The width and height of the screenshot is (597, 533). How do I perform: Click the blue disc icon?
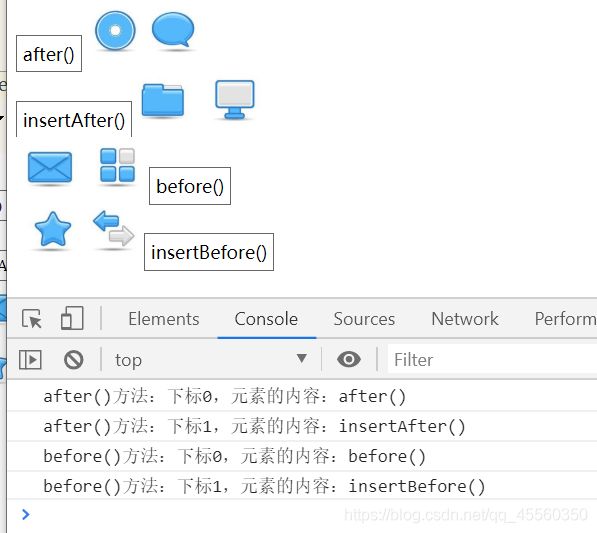point(115,31)
